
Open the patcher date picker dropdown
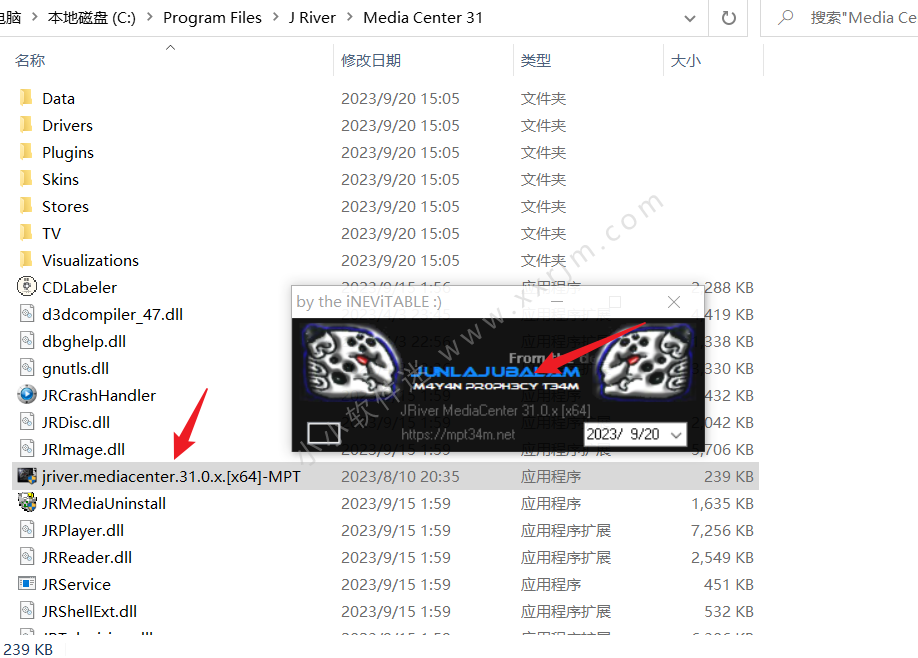tap(676, 435)
